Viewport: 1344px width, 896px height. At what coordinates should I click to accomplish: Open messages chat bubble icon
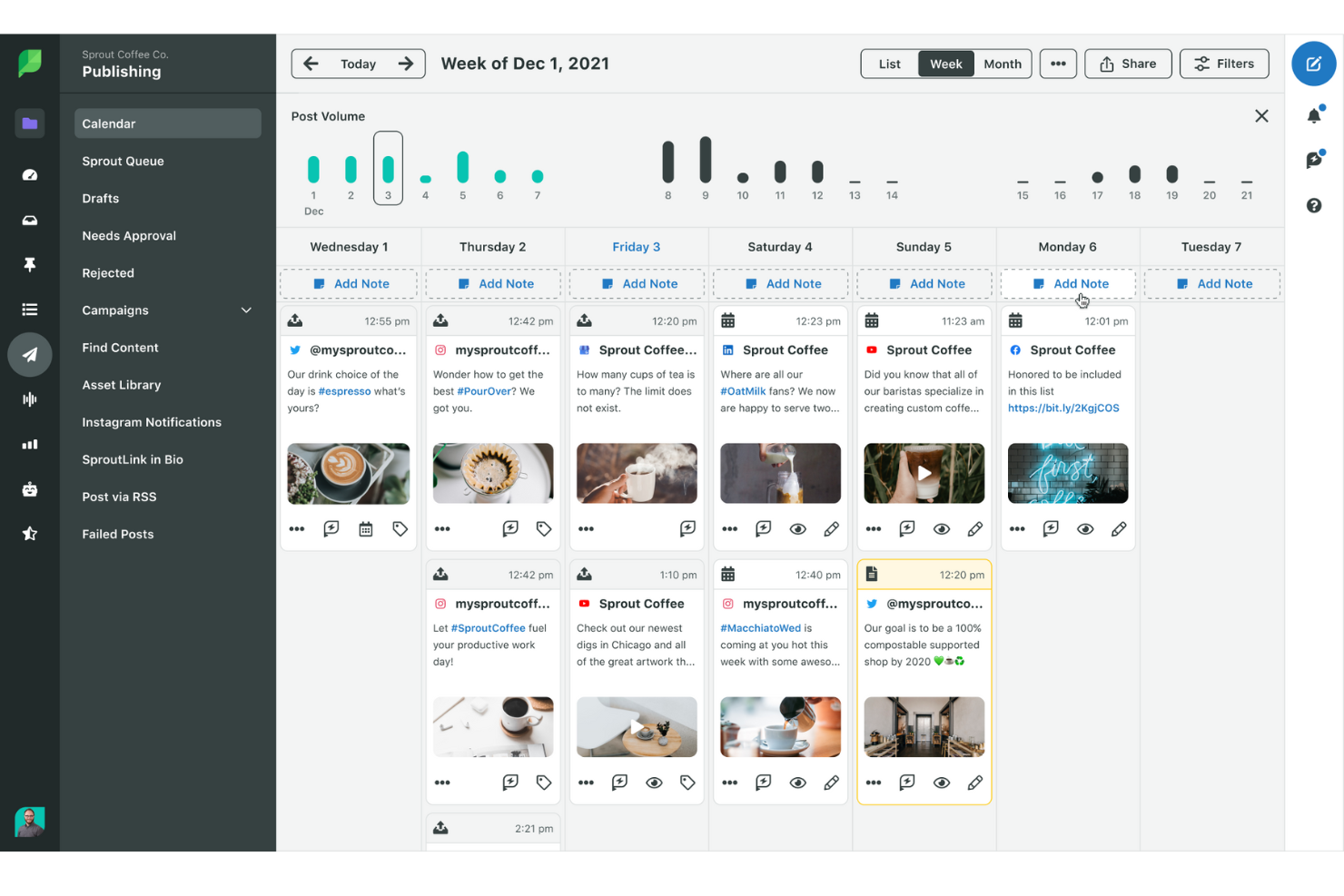tap(1314, 161)
